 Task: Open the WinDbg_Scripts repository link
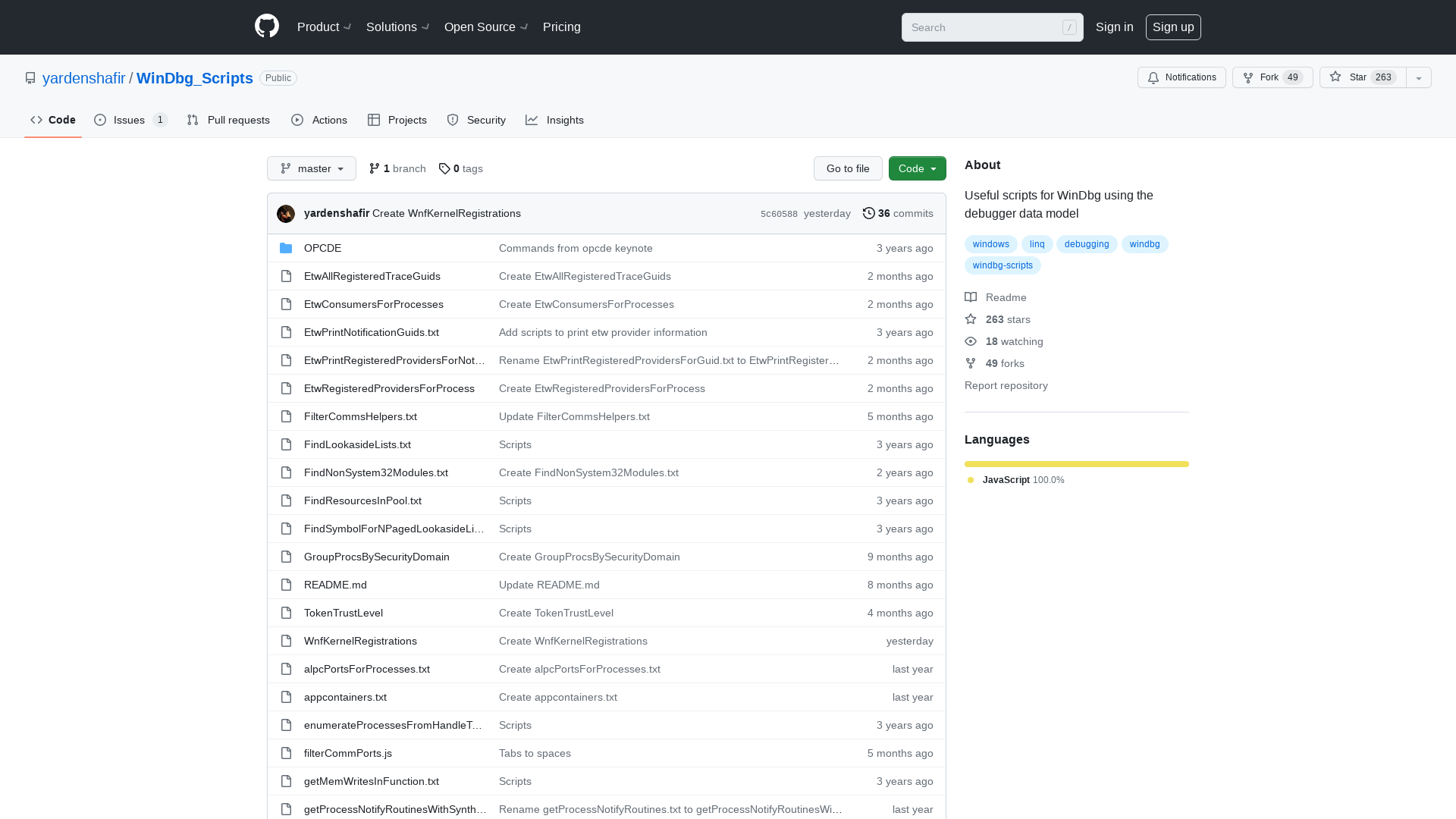pos(195,78)
